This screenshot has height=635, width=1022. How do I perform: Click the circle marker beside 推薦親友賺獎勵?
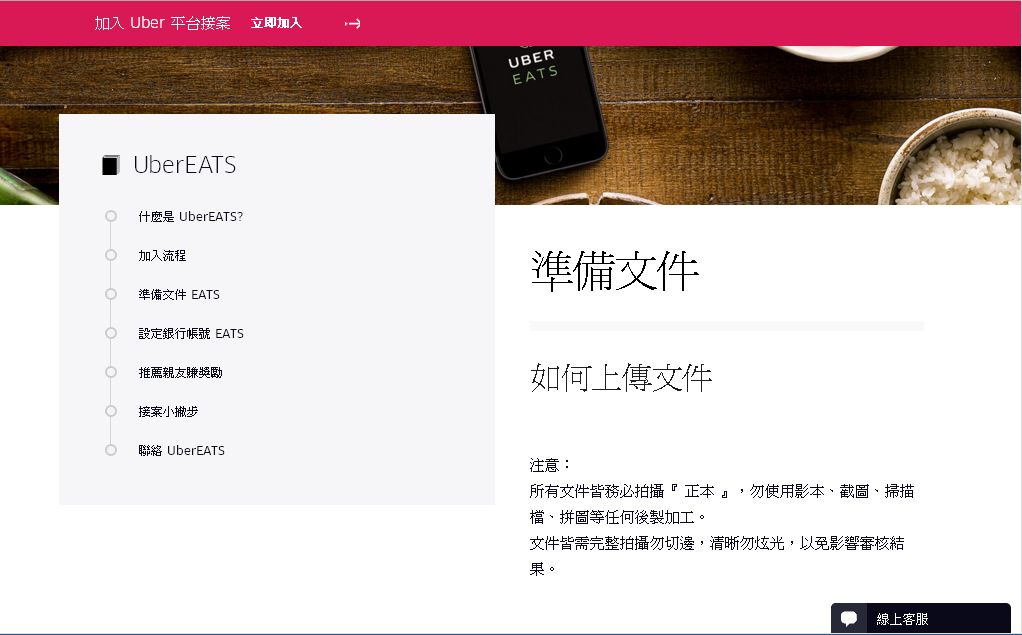coord(111,372)
